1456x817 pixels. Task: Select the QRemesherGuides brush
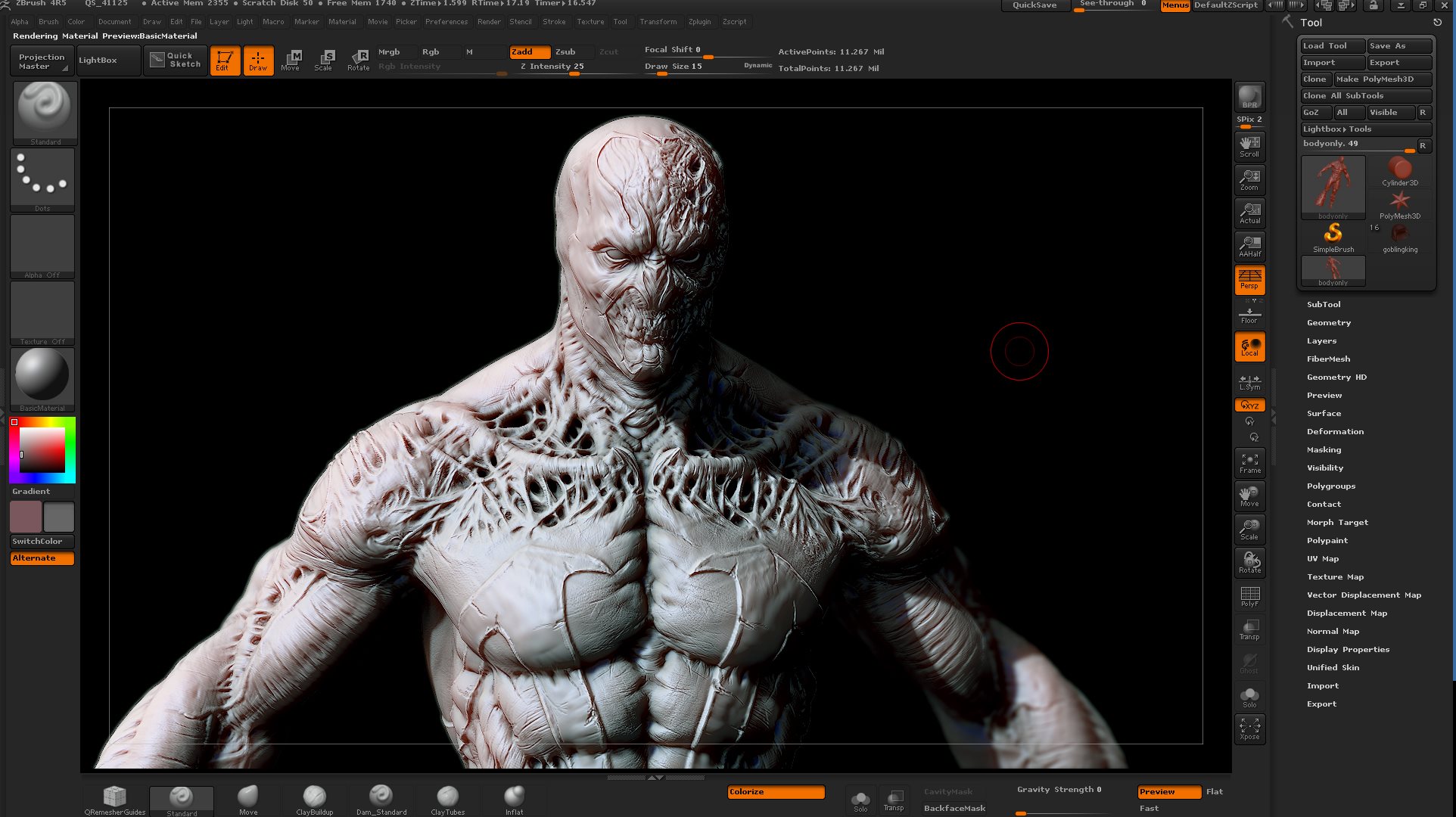[115, 800]
